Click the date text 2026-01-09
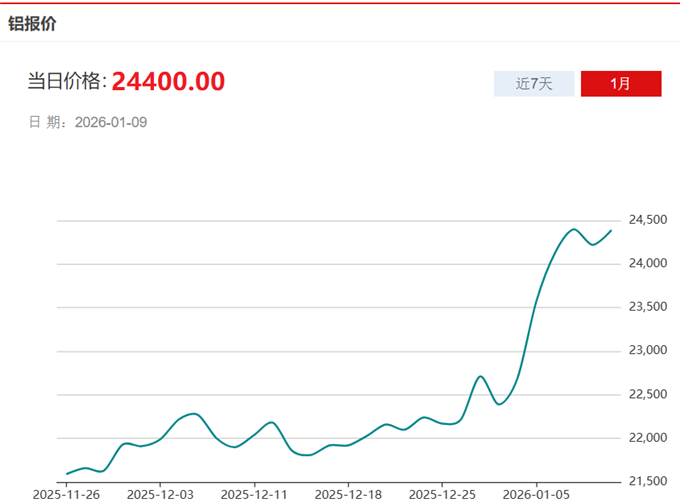This screenshot has height=502, width=680. pos(111,122)
